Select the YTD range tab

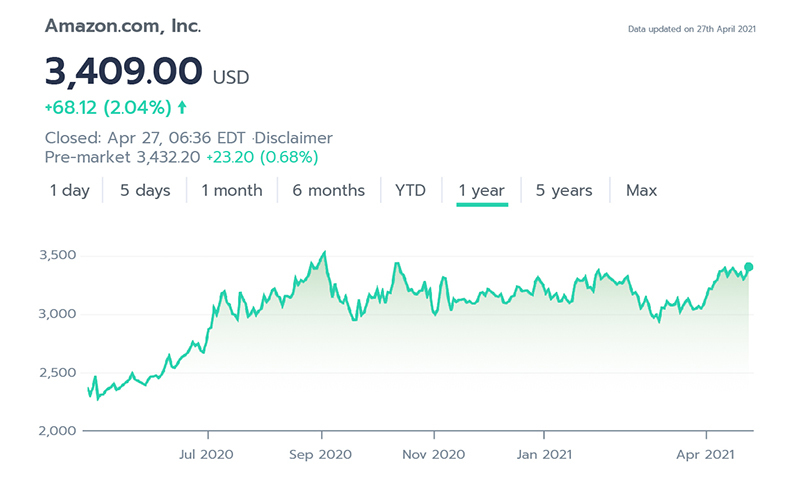[410, 191]
